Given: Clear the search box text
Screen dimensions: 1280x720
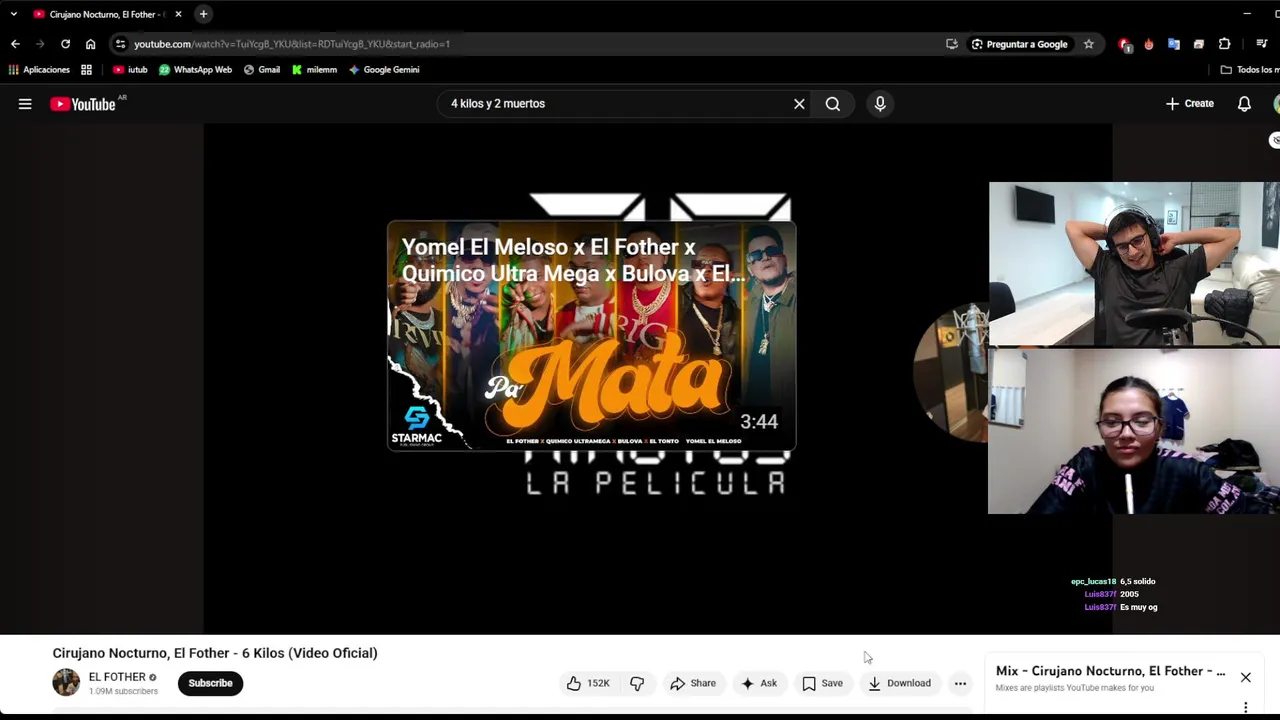Looking at the screenshot, I should tap(799, 104).
